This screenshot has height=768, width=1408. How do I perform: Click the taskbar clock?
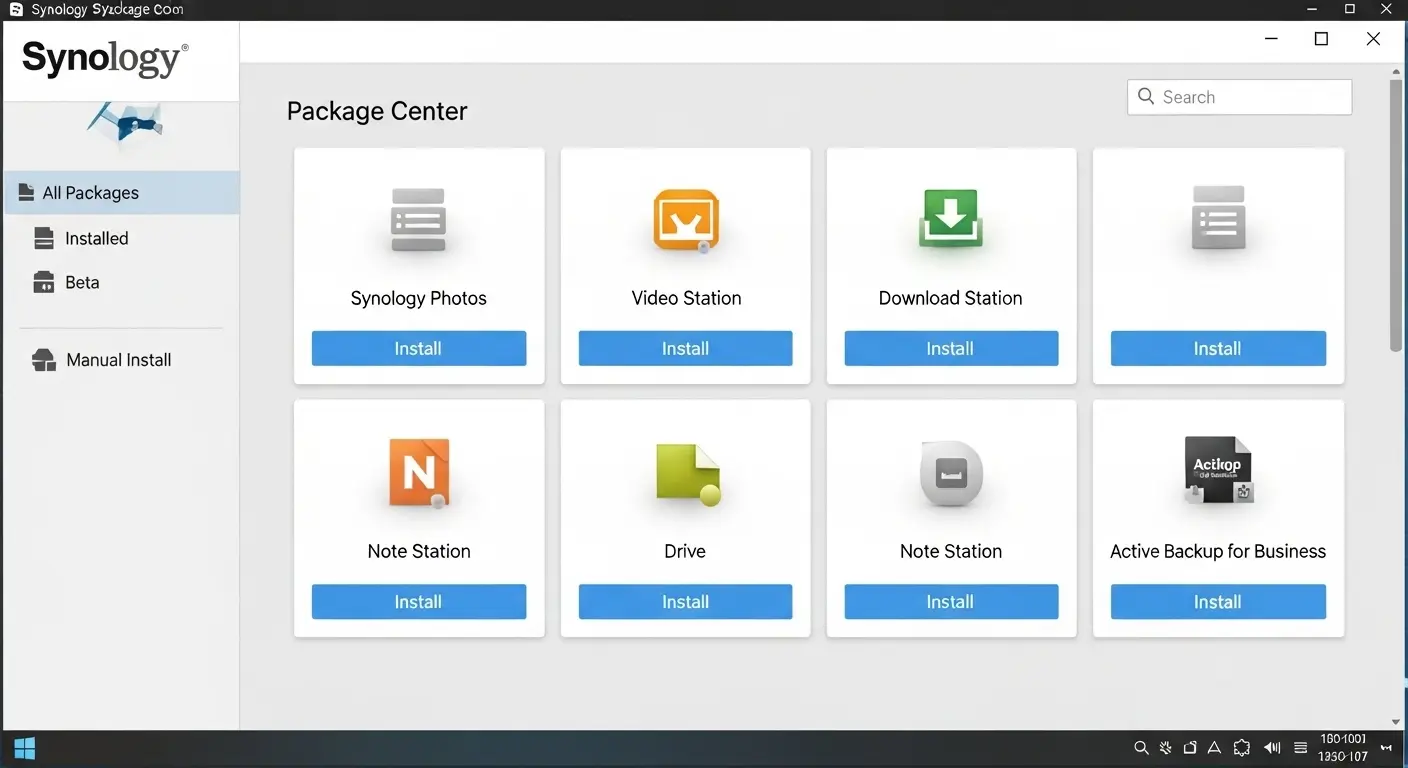click(1343, 748)
